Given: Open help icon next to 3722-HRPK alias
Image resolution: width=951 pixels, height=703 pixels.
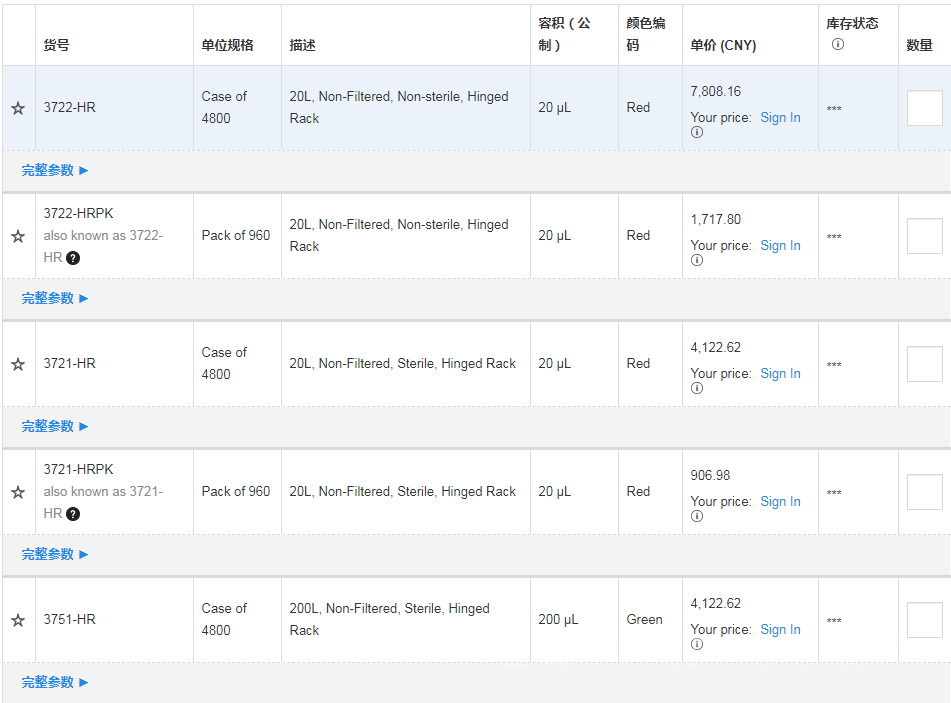Looking at the screenshot, I should pos(73,258).
